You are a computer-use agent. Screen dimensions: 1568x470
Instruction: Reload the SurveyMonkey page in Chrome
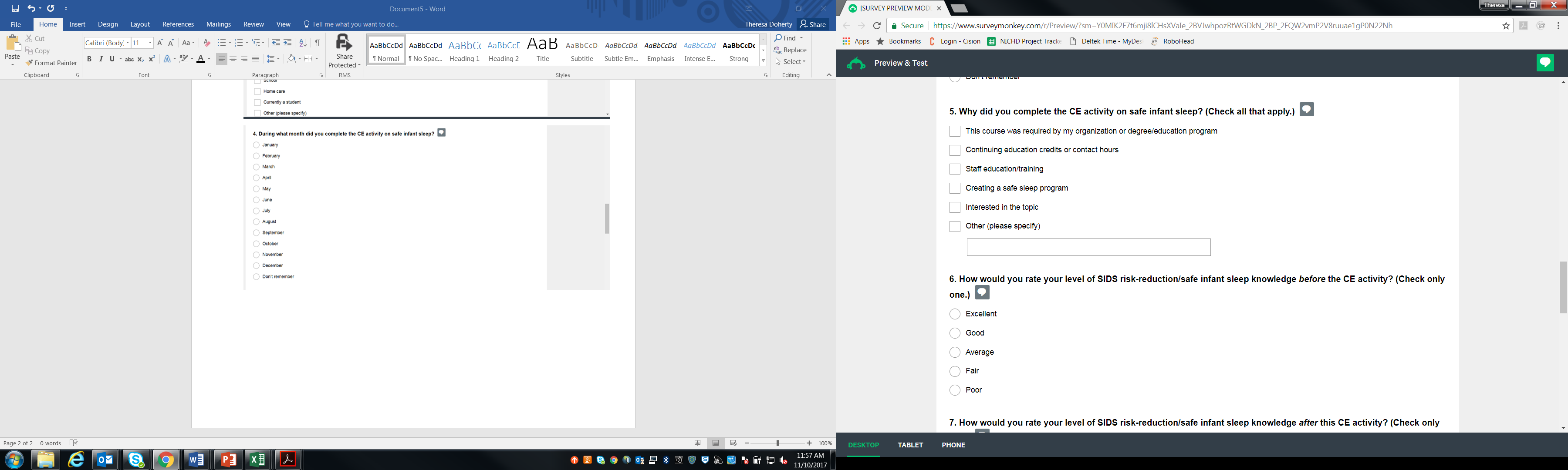click(876, 26)
